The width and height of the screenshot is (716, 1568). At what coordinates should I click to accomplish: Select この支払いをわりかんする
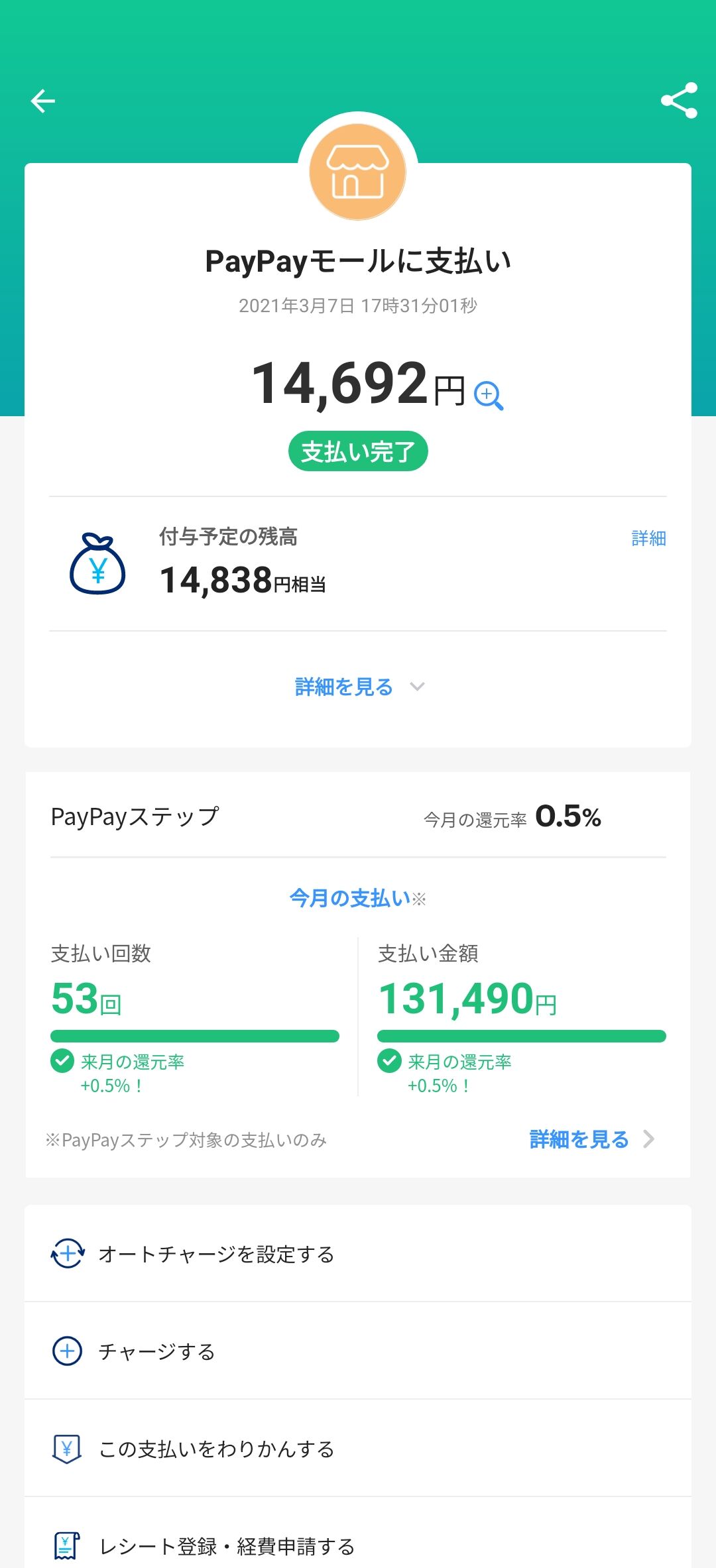[358, 1449]
